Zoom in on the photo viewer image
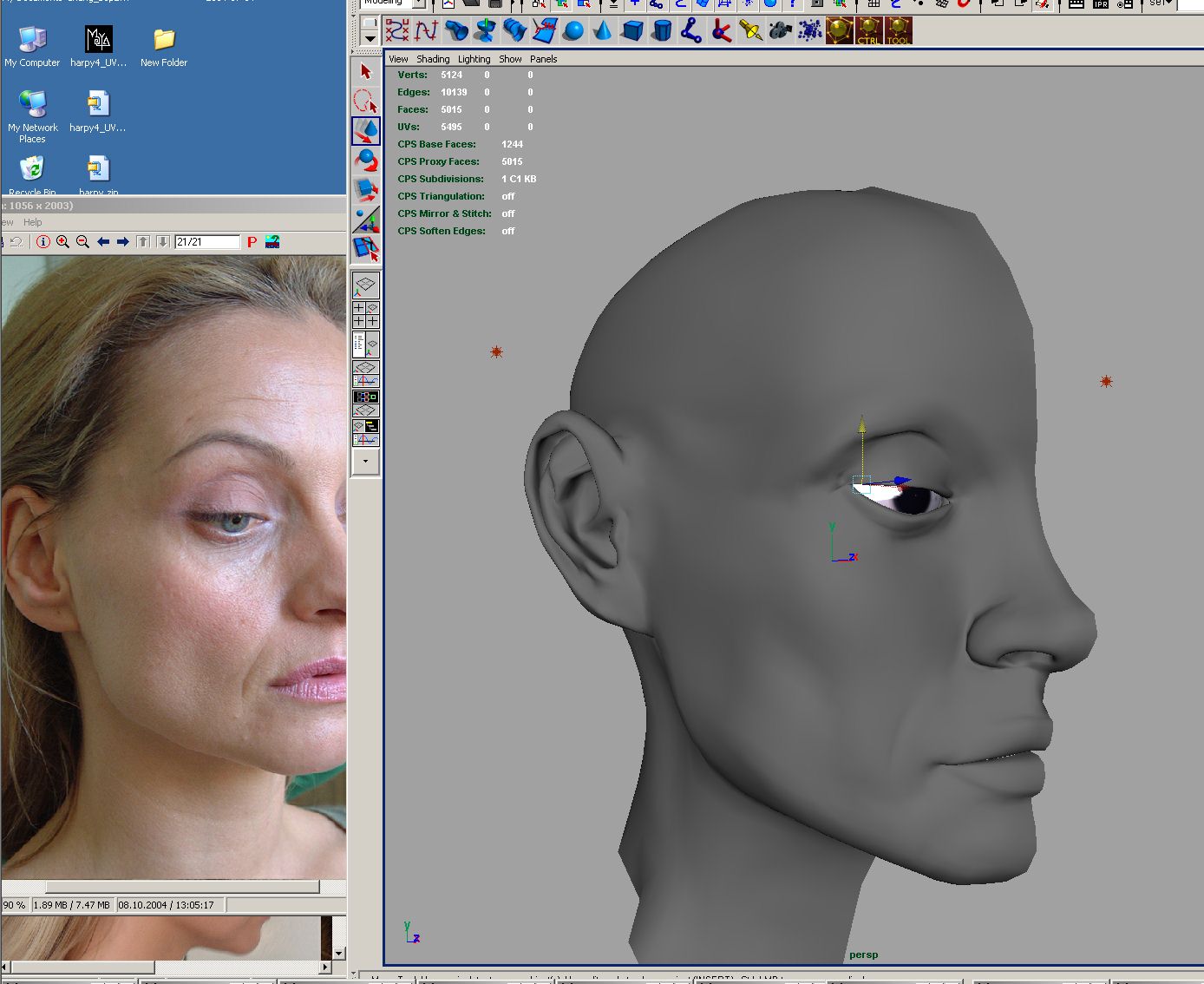The image size is (1204, 984). 62,242
